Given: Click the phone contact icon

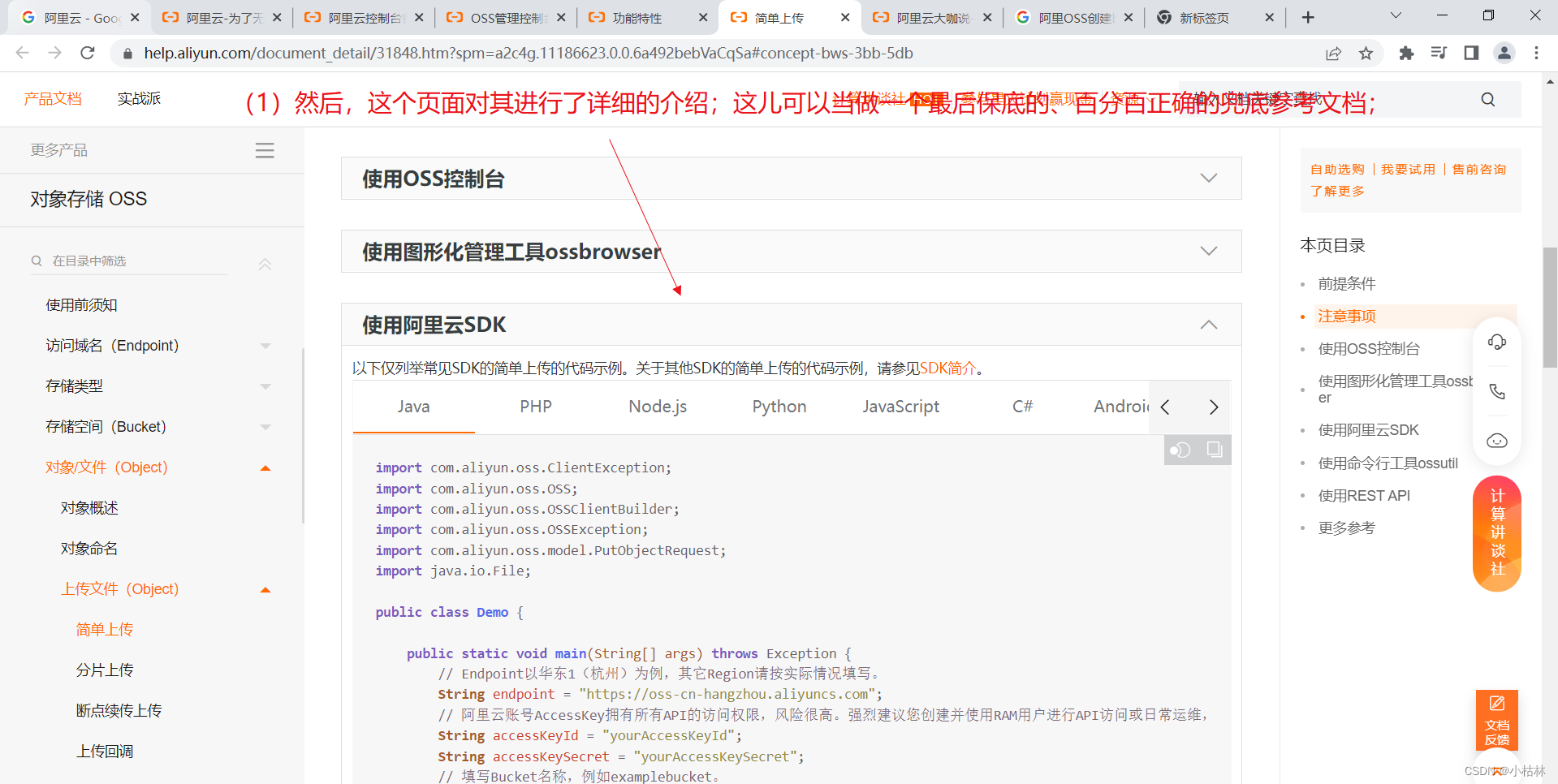Looking at the screenshot, I should (x=1497, y=391).
